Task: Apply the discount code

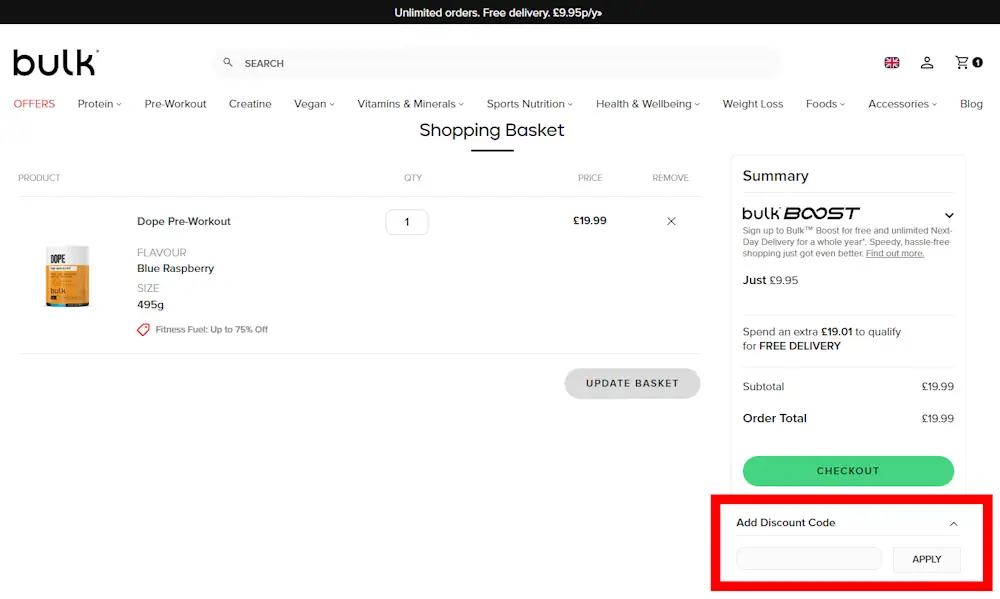Action: [x=927, y=559]
